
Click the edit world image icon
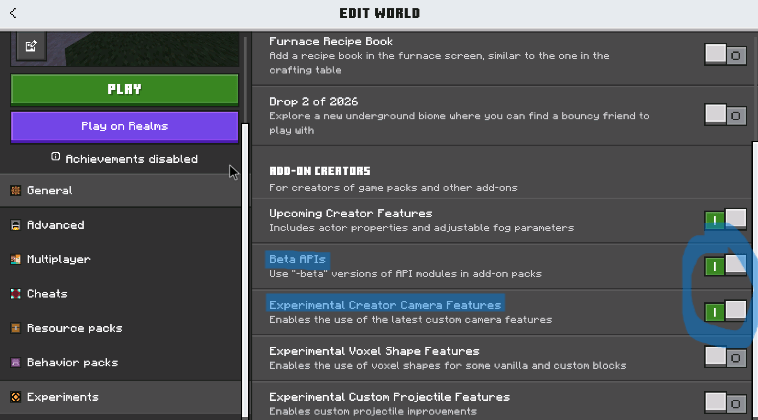pos(31,46)
